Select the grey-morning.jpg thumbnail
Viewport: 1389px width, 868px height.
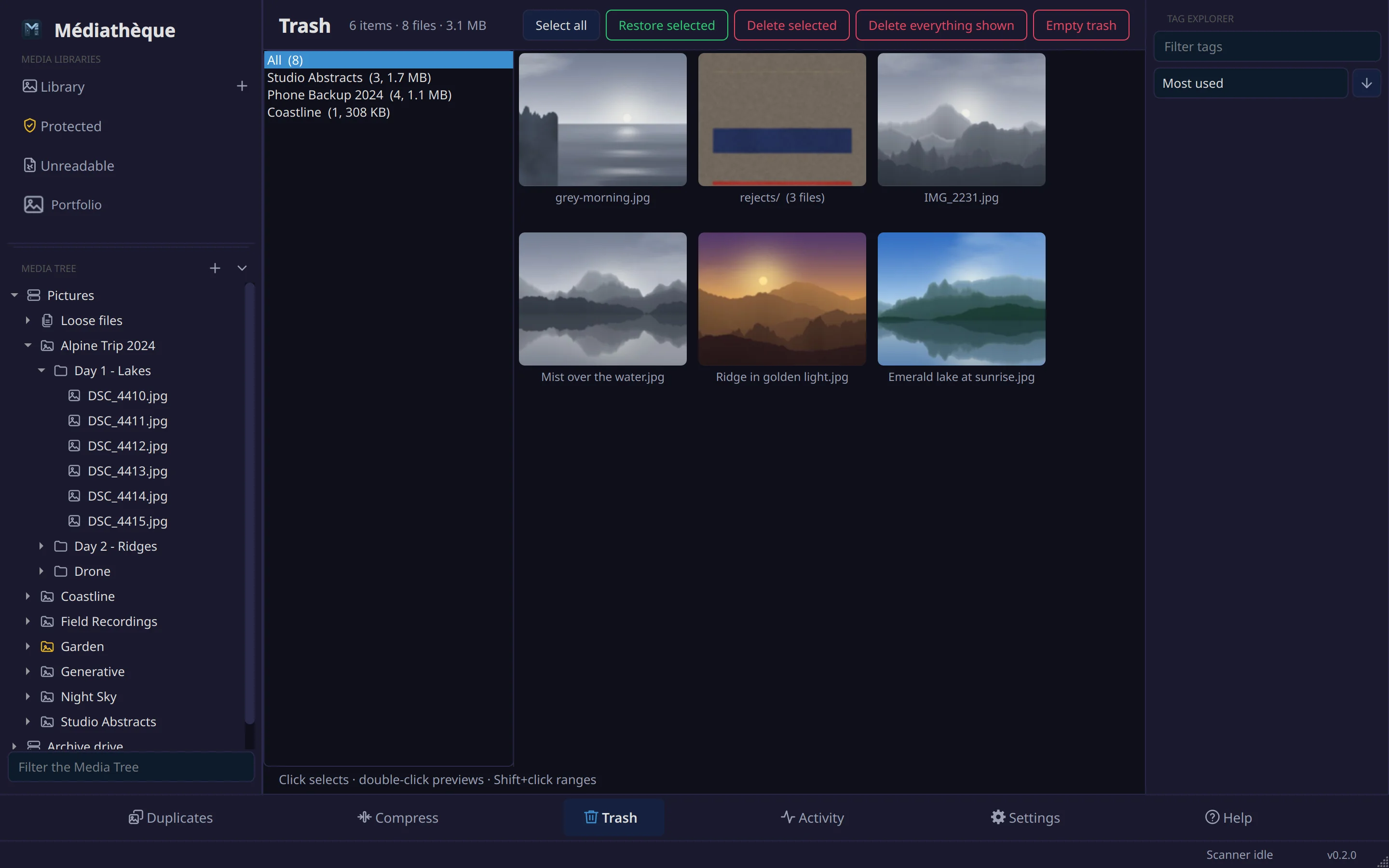point(602,120)
